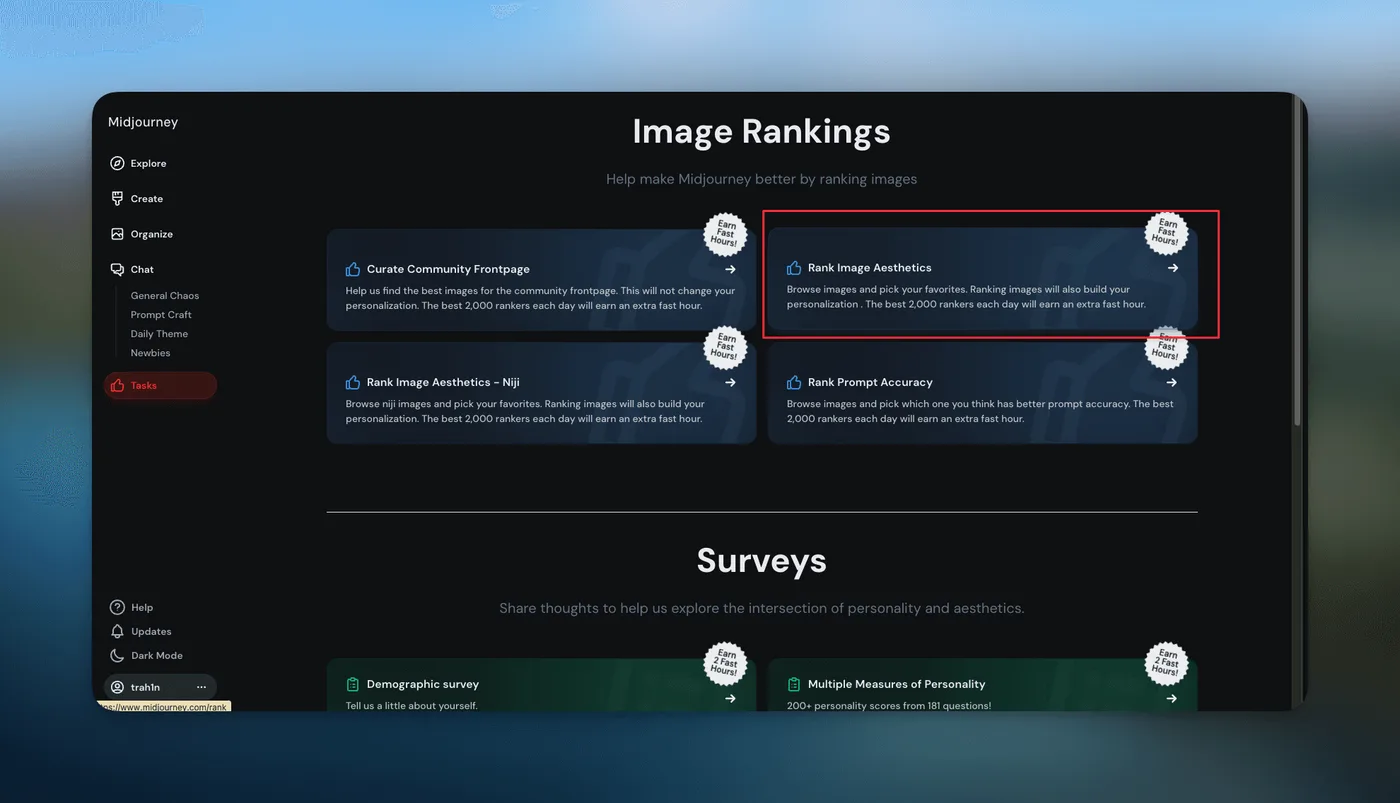Open the Prompt Craft chat room

point(161,314)
